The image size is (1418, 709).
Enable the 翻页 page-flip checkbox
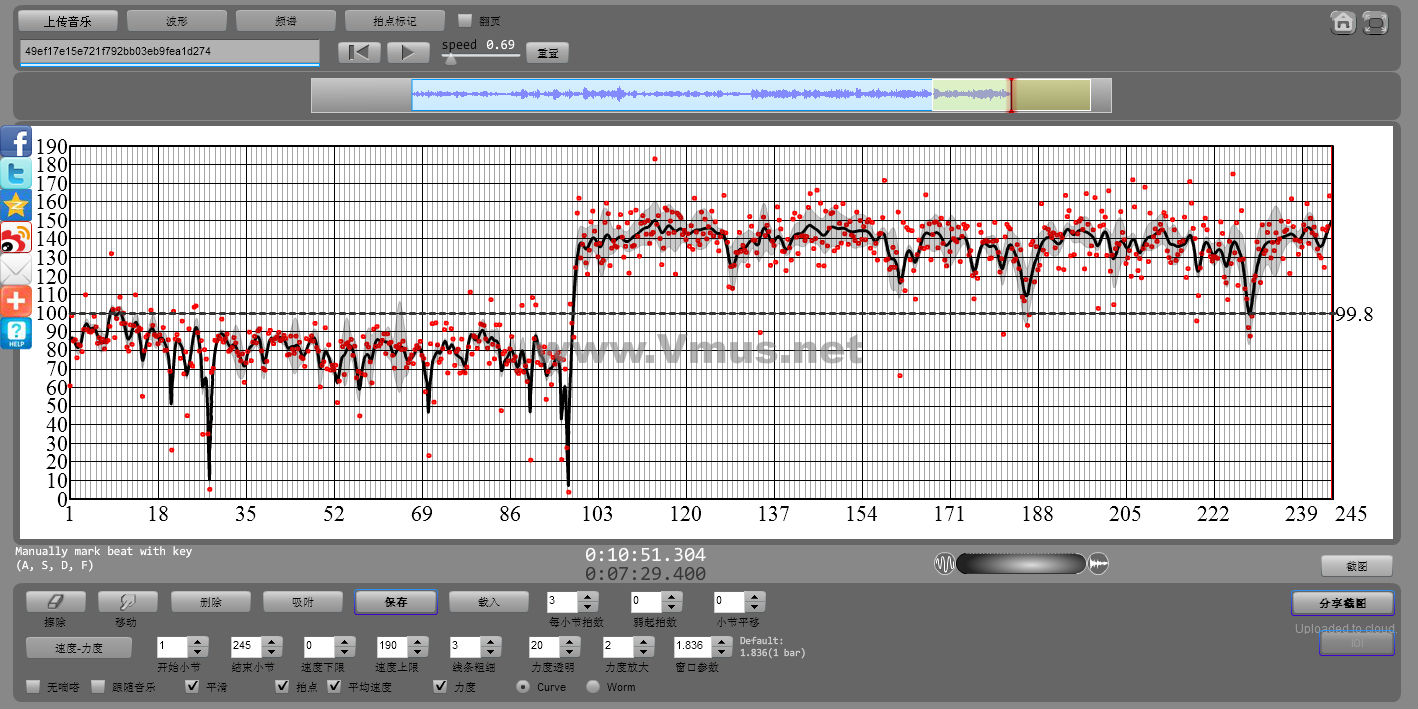[x=465, y=20]
